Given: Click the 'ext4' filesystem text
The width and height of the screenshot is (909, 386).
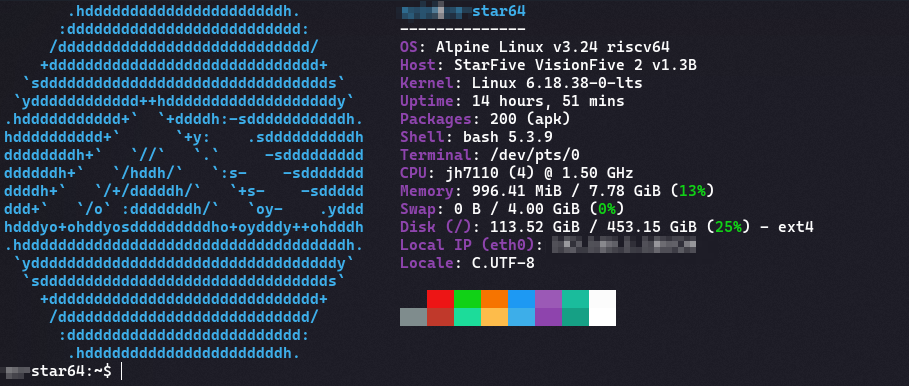Looking at the screenshot, I should coord(796,227).
